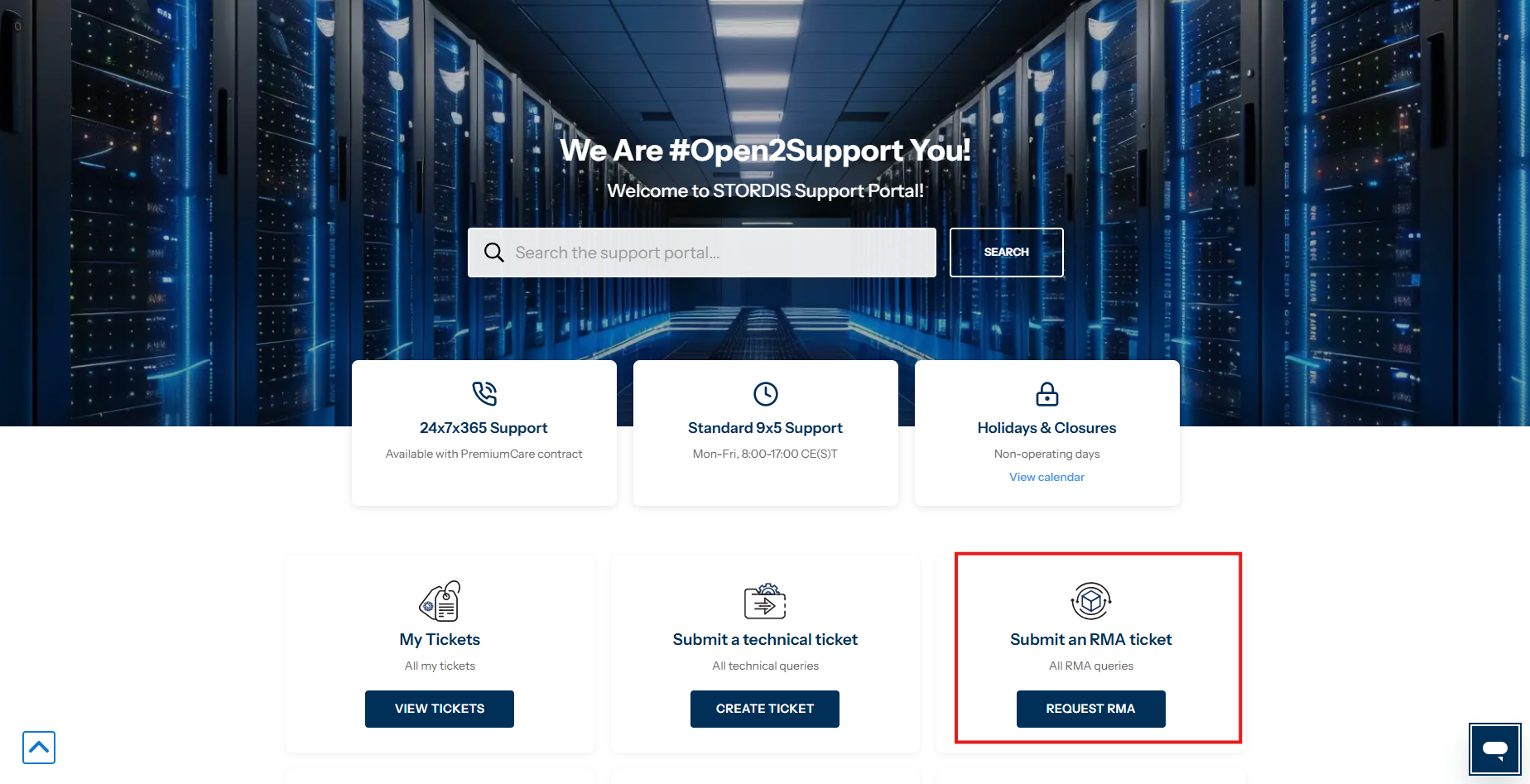Open the View calendar link
Screen dimensions: 1530x784
(1046, 477)
